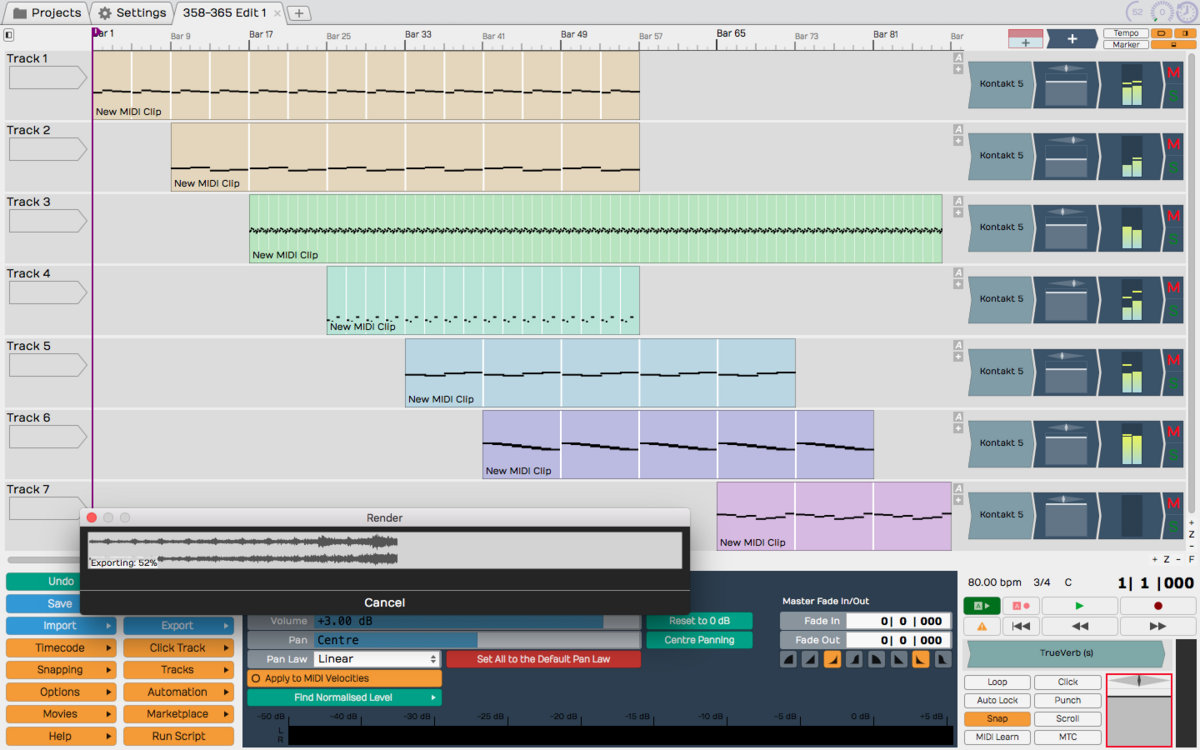Cancel the render export
Image resolution: width=1200 pixels, height=750 pixels.
click(384, 603)
